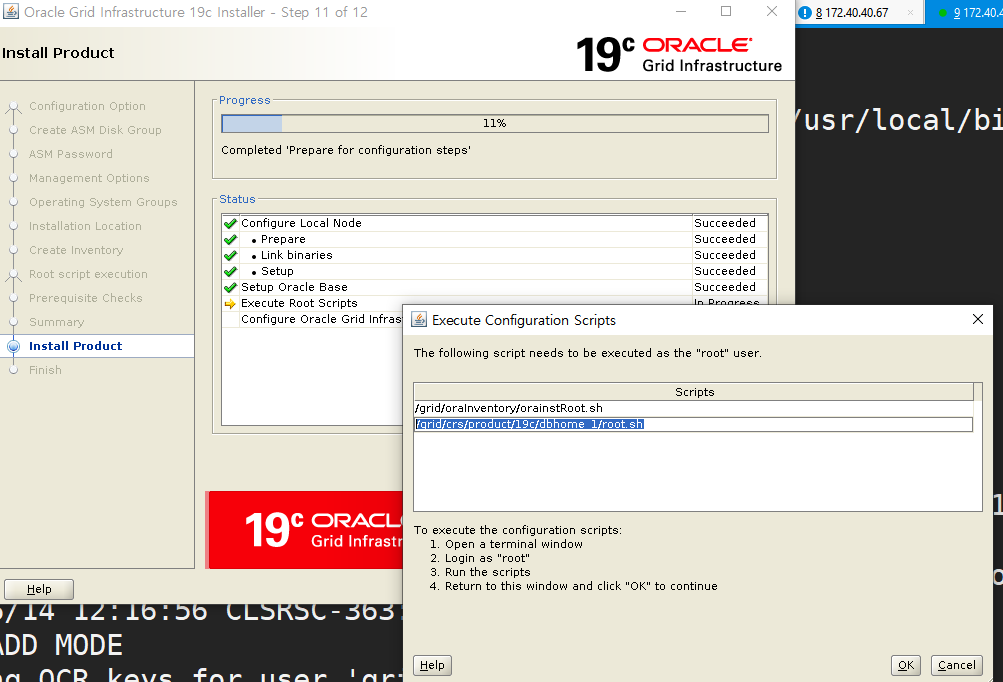
Task: Click green status dot on tab 9
Action: click(x=942, y=13)
